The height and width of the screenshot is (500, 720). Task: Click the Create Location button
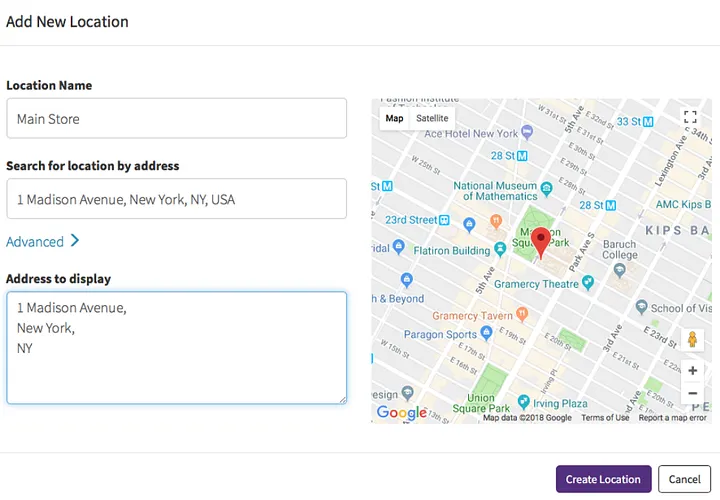[603, 479]
